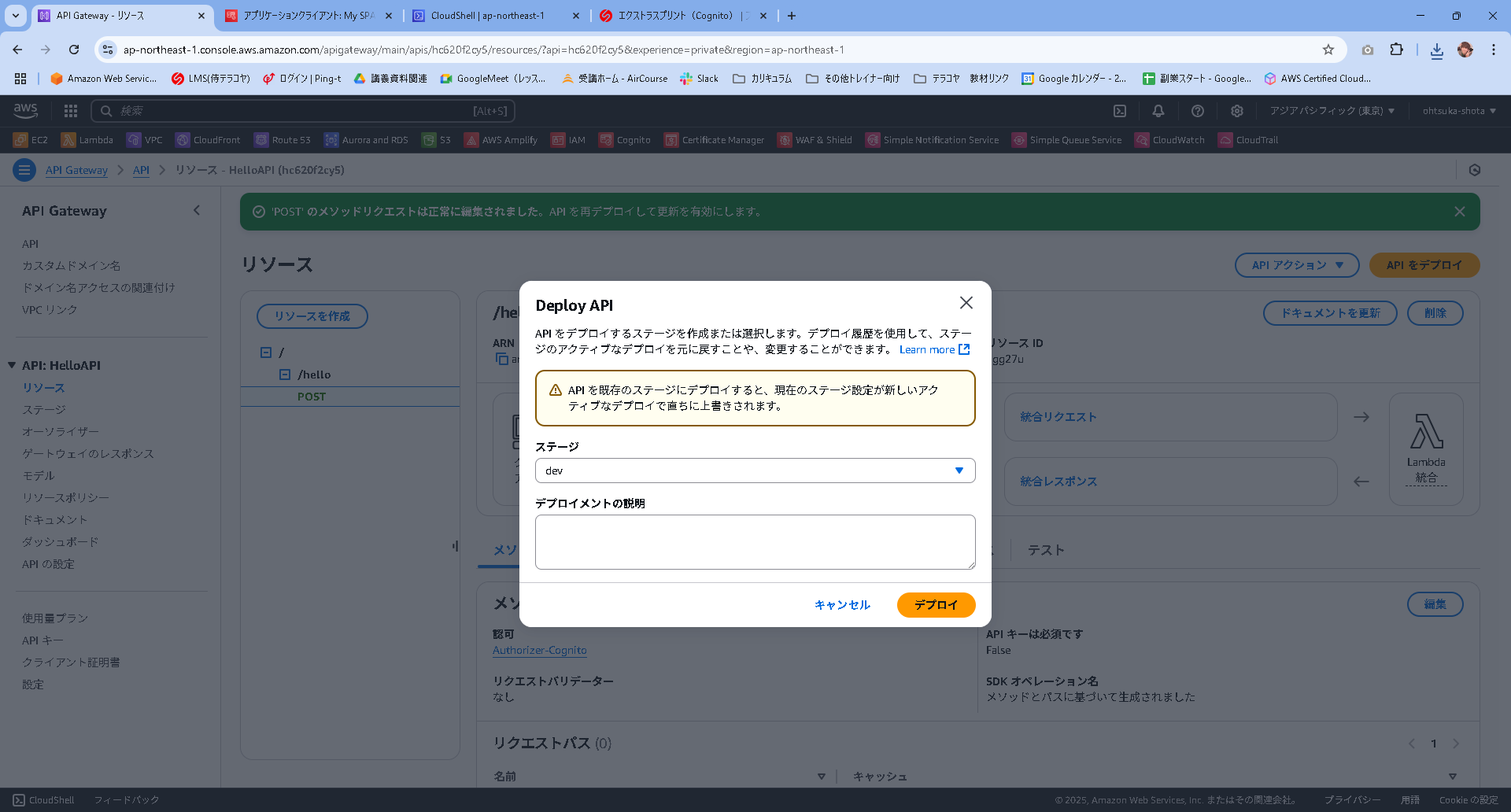
Task: Open EC2 from the favorites bar
Action: point(31,139)
